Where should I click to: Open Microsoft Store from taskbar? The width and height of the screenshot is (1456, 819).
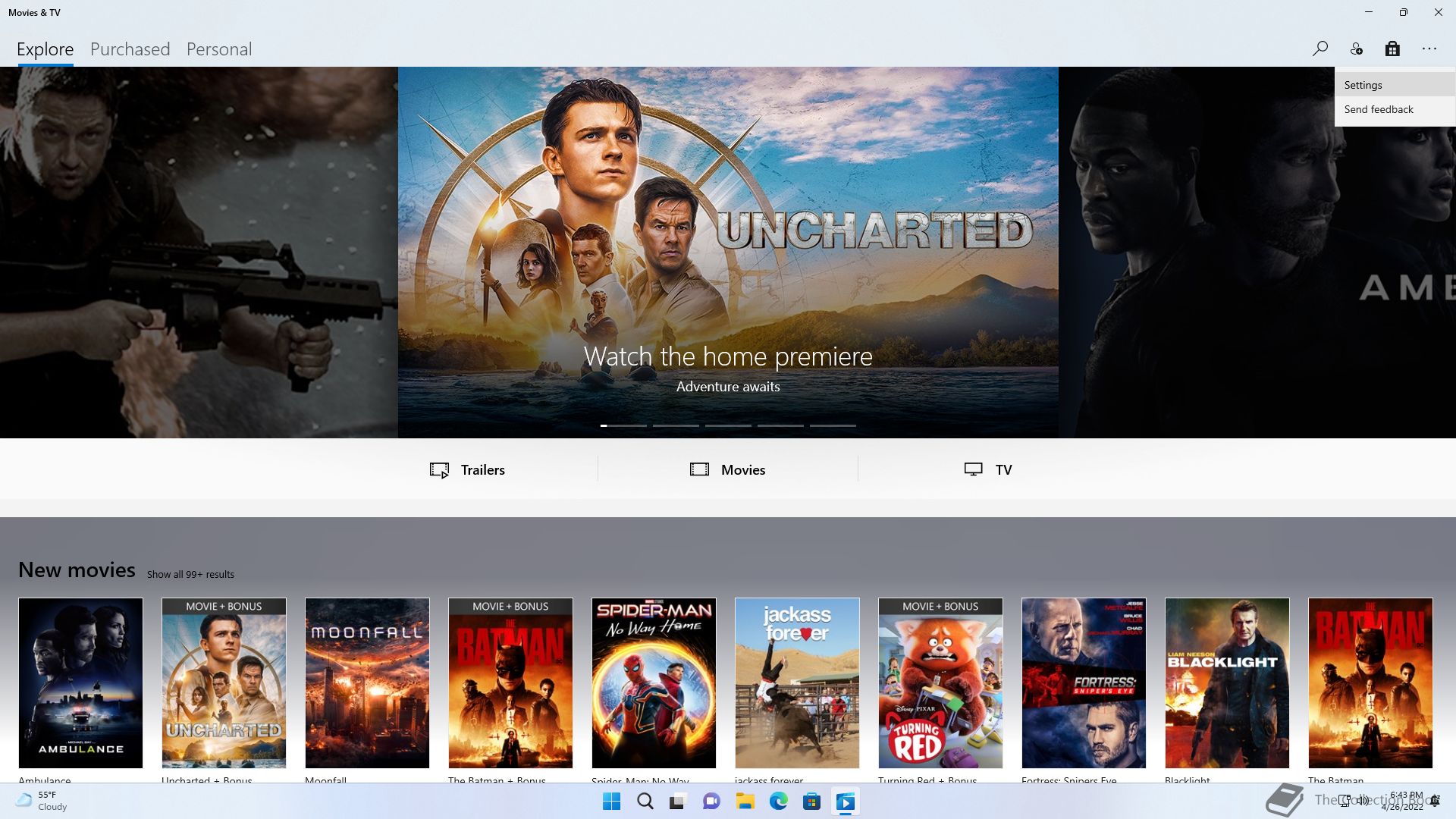coord(811,802)
